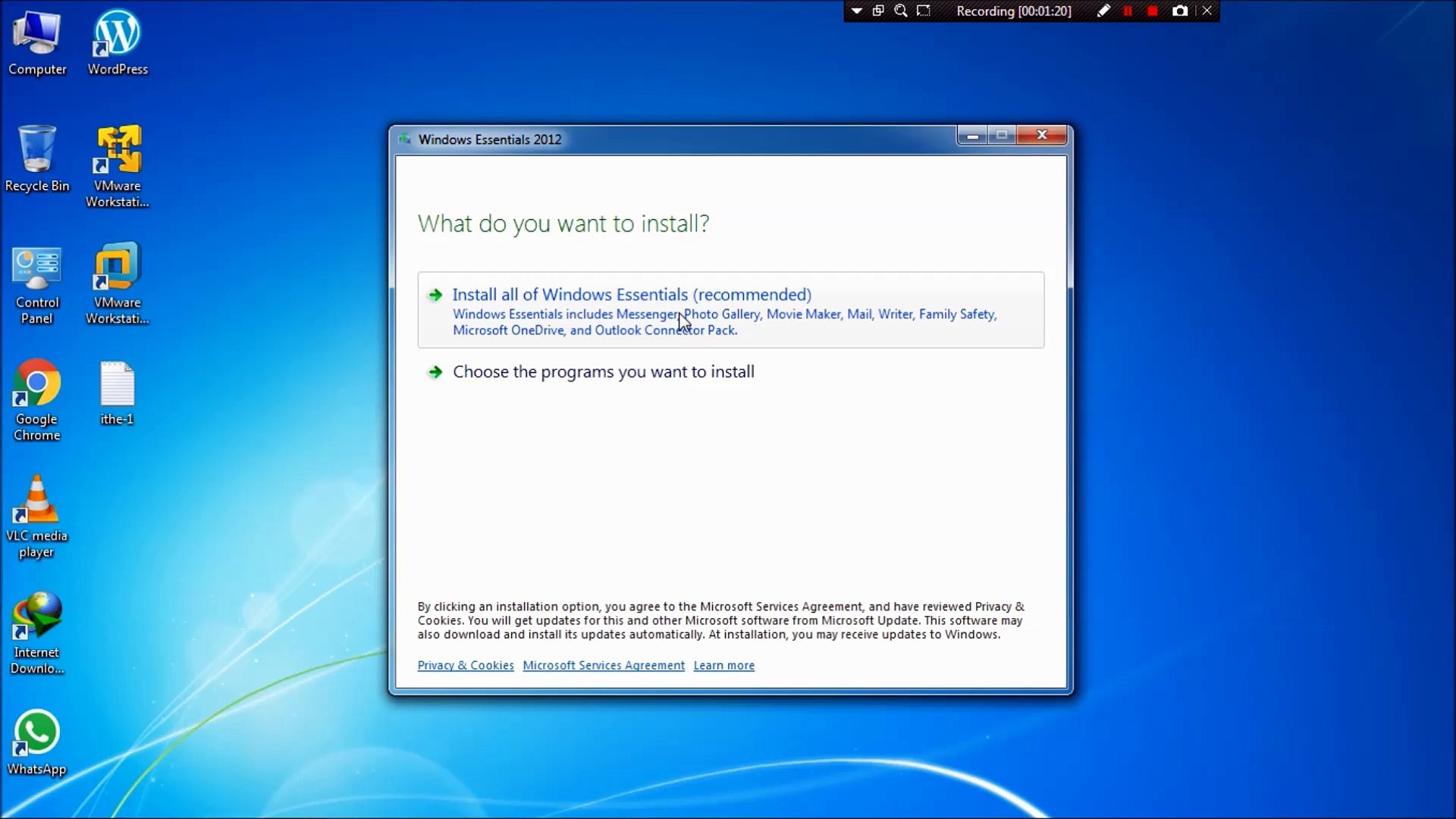Click the Learn more link
Viewport: 1456px width, 819px height.
point(723,666)
